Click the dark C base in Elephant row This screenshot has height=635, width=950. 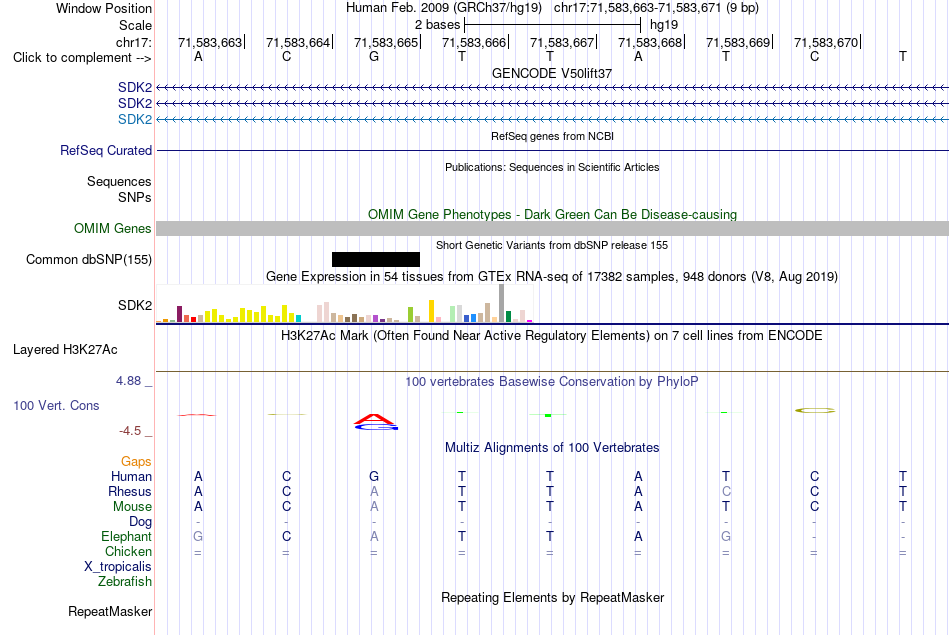287,537
